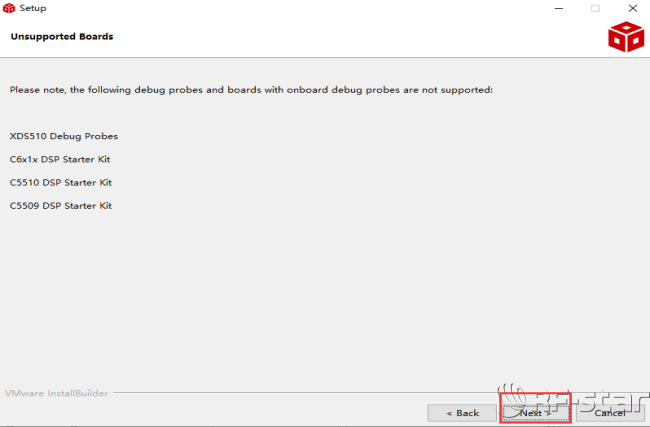Image resolution: width=650 pixels, height=427 pixels.
Task: Select the C5510 DSP Starter Kit entry
Action: pos(61,182)
